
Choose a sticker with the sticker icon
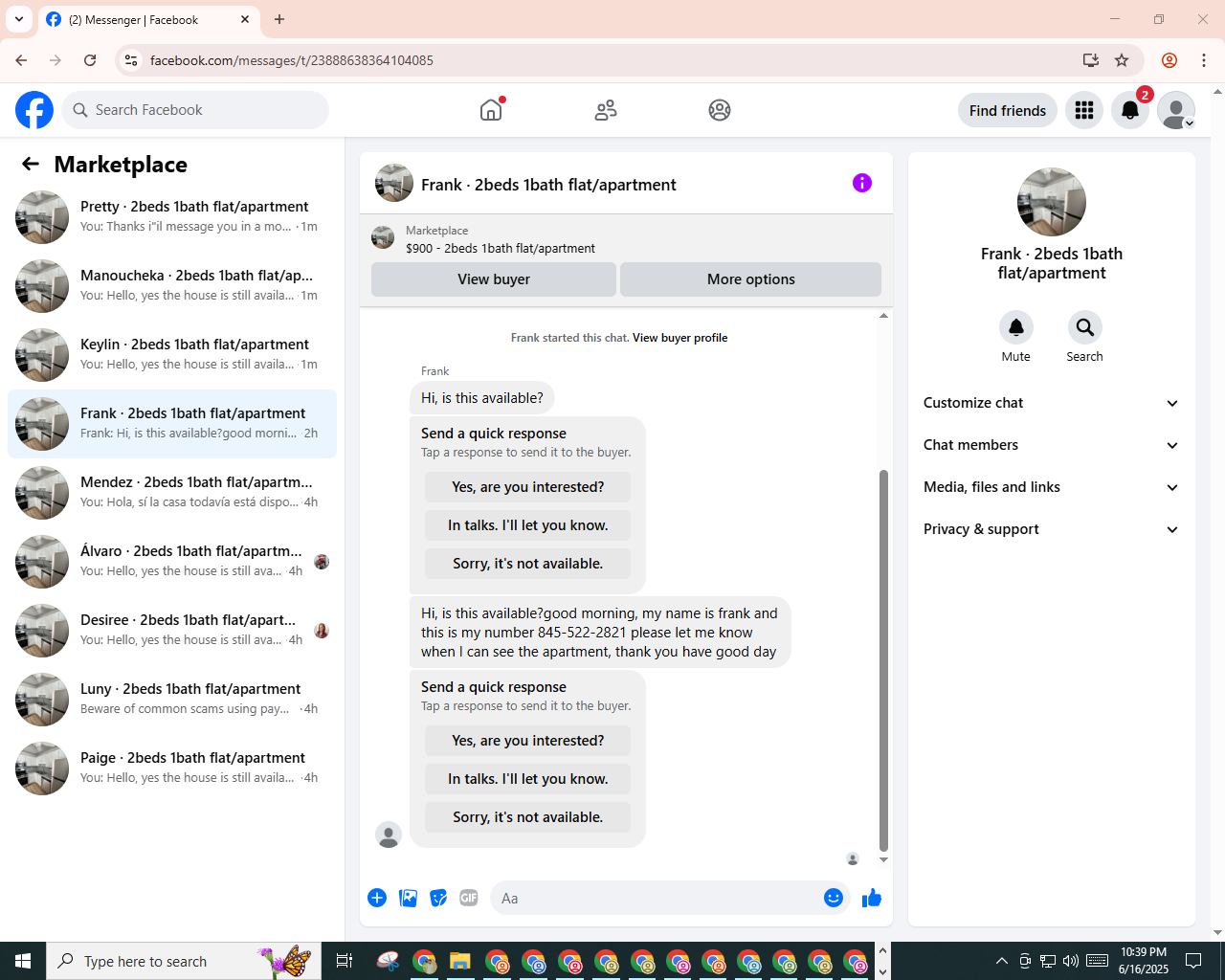(438, 898)
